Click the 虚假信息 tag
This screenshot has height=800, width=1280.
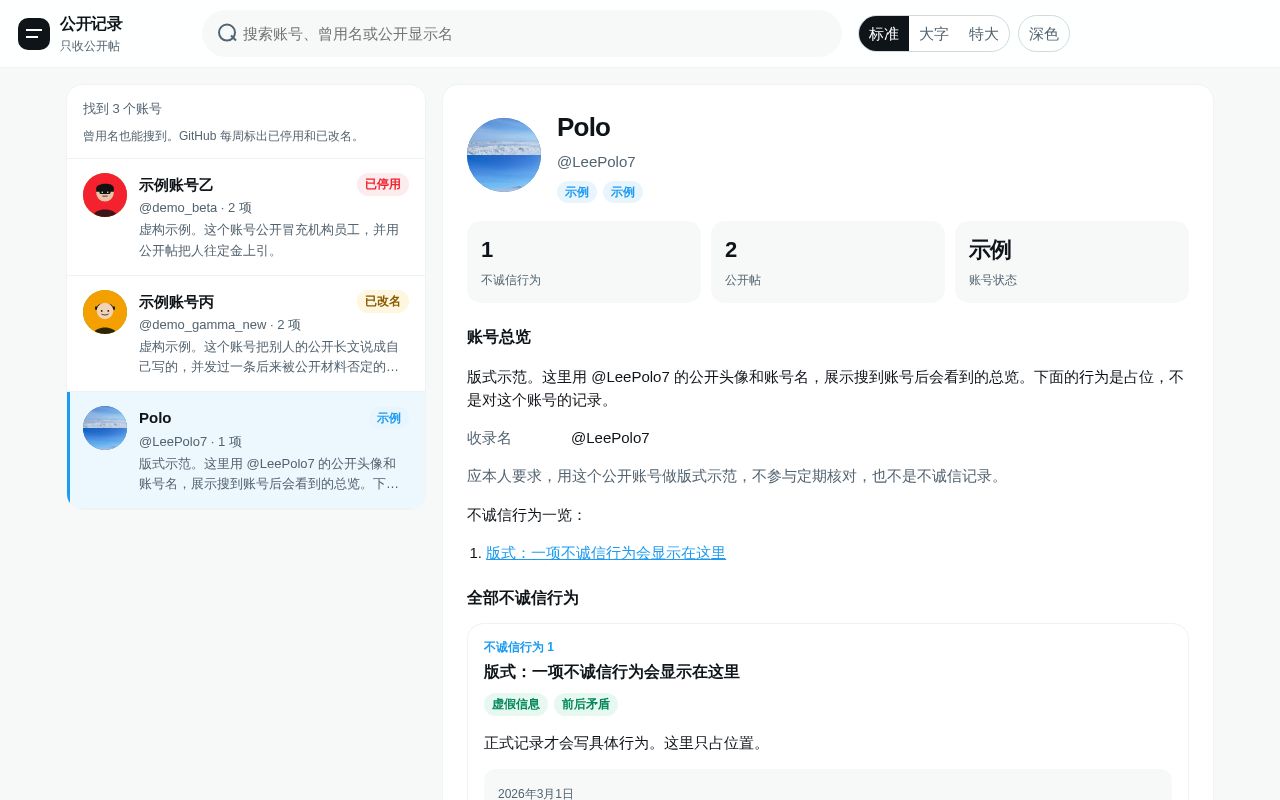(x=516, y=704)
